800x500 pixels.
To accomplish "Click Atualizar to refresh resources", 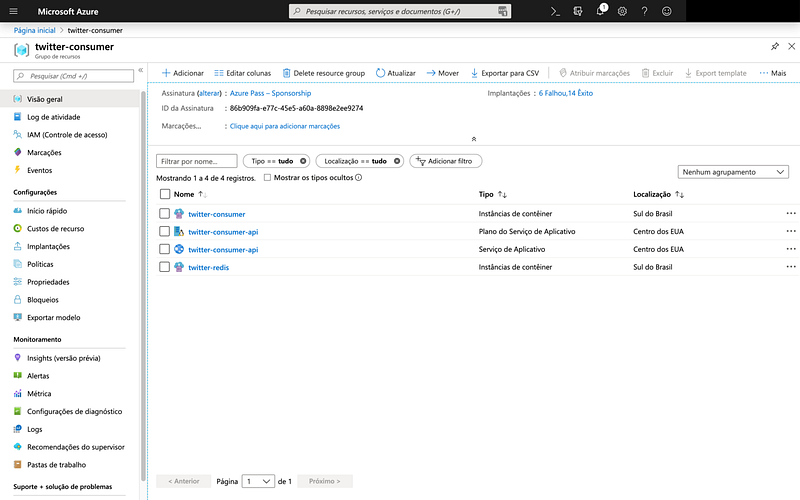I will click(396, 73).
